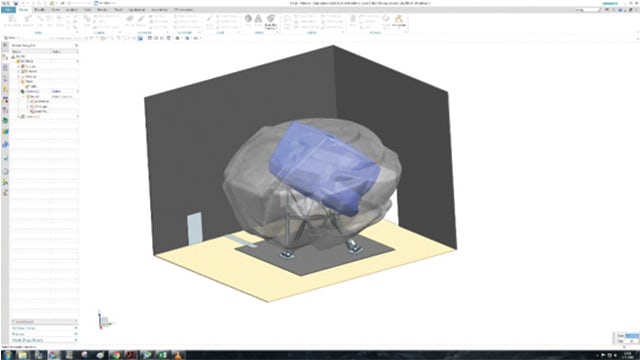Click the command search field at top right
Screen dimensions: 640x360
click(588, 10)
